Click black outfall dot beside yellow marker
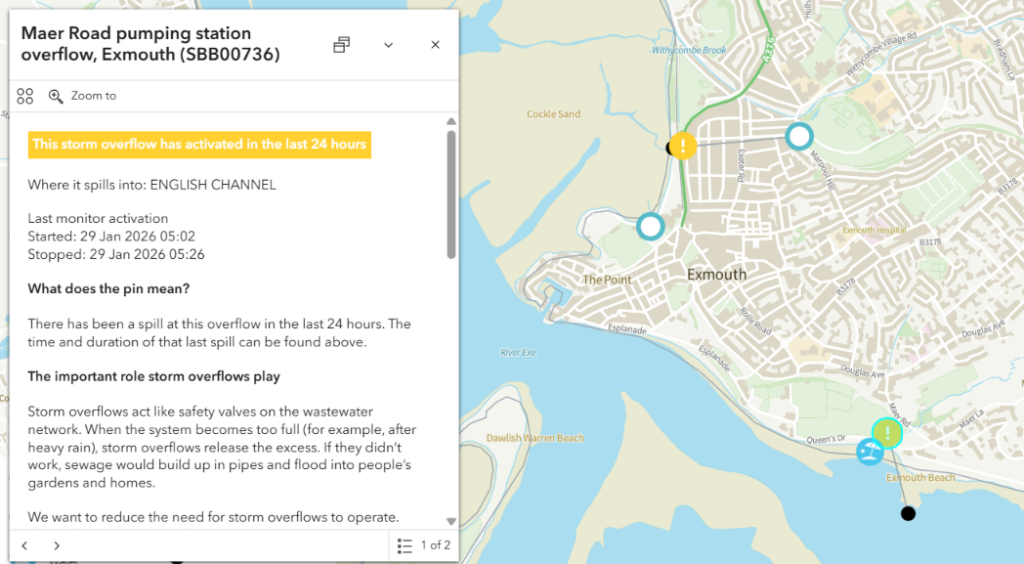The height and width of the screenshot is (564, 1024). click(670, 148)
